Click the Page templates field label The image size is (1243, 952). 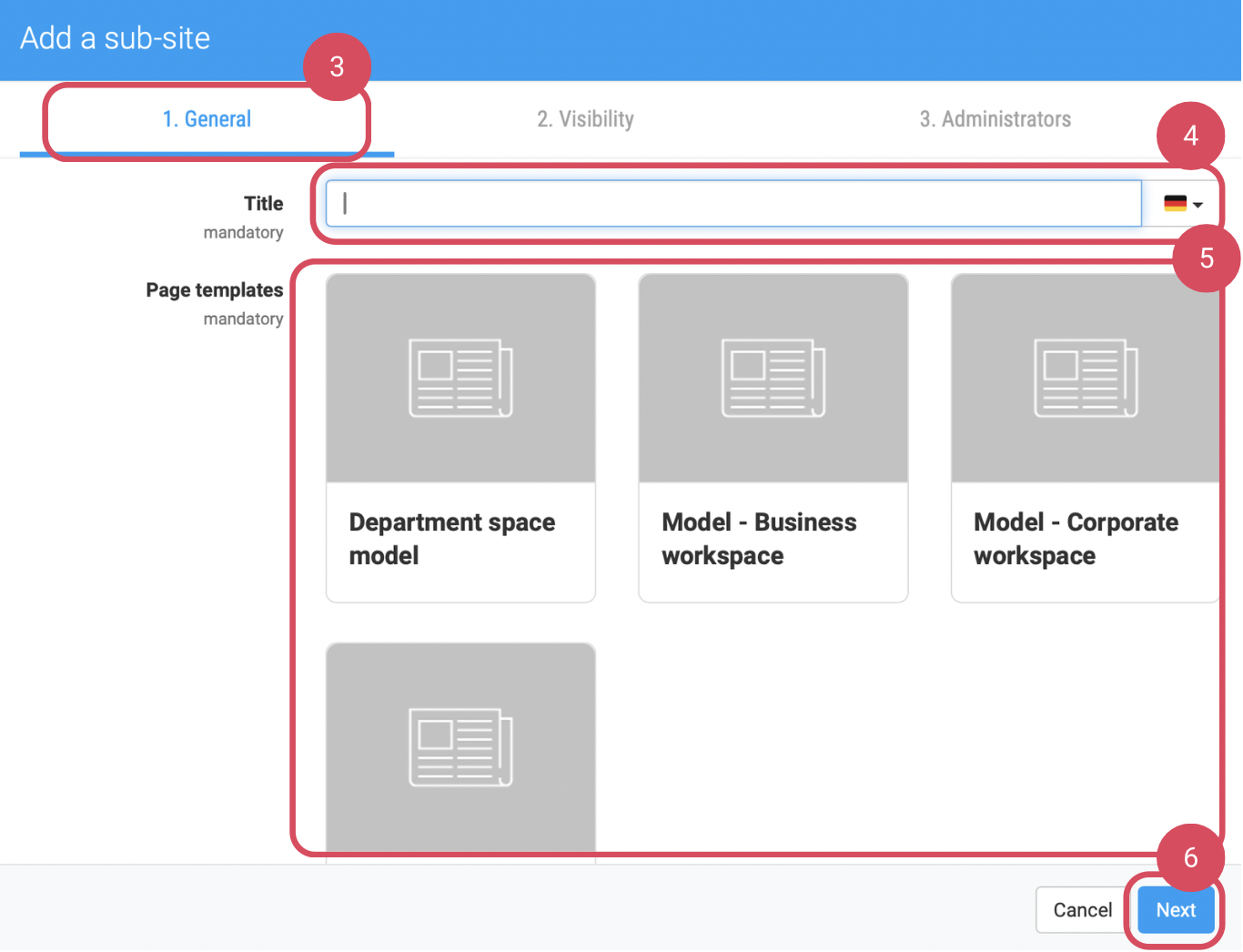click(215, 290)
